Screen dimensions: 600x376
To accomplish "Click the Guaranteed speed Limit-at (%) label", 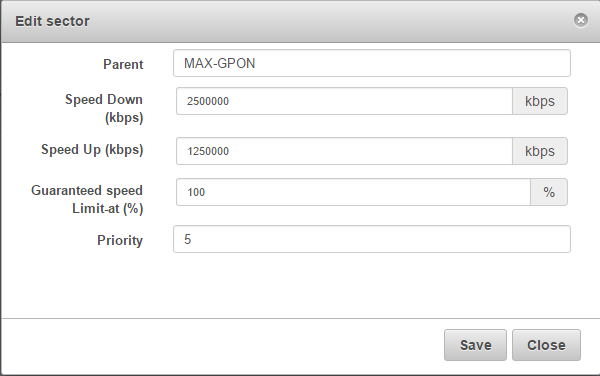I will pos(87,199).
